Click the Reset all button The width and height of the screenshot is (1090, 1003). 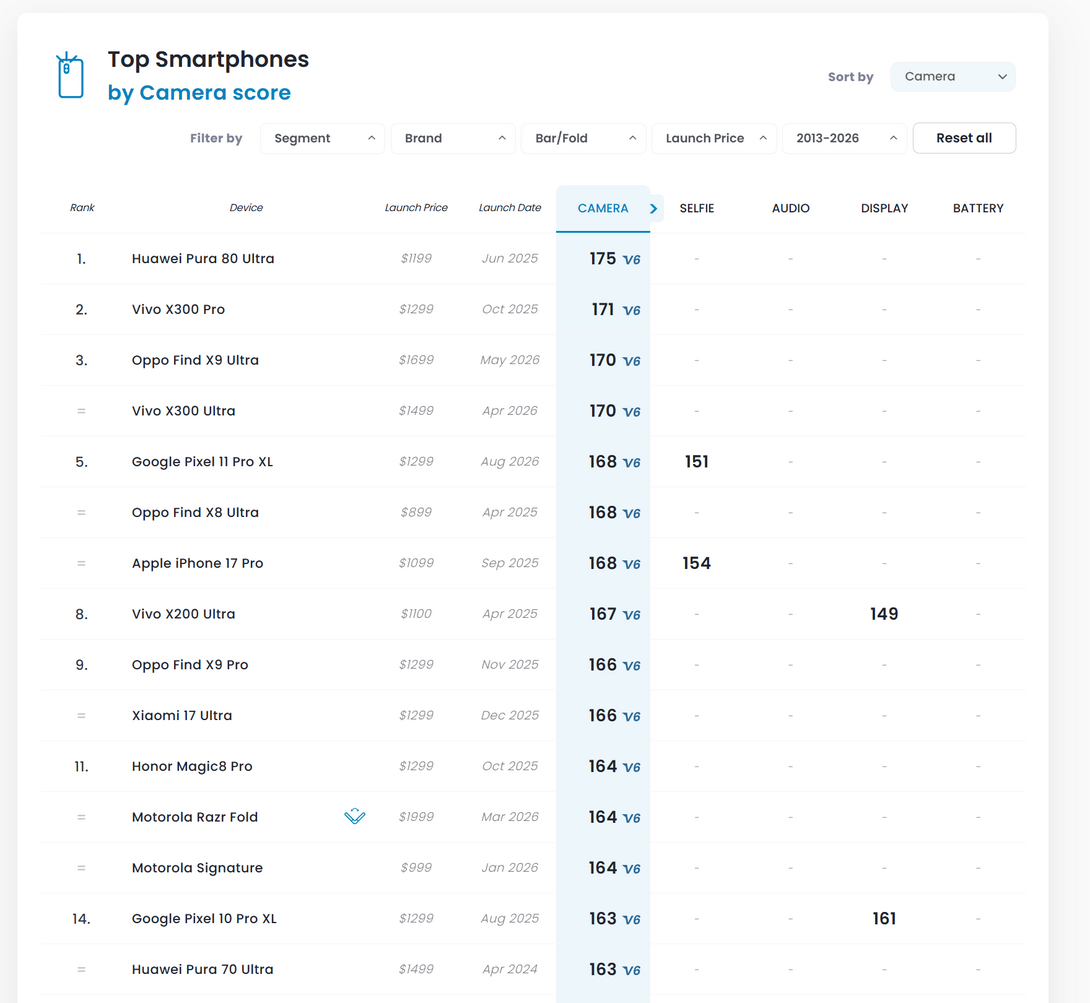click(964, 138)
